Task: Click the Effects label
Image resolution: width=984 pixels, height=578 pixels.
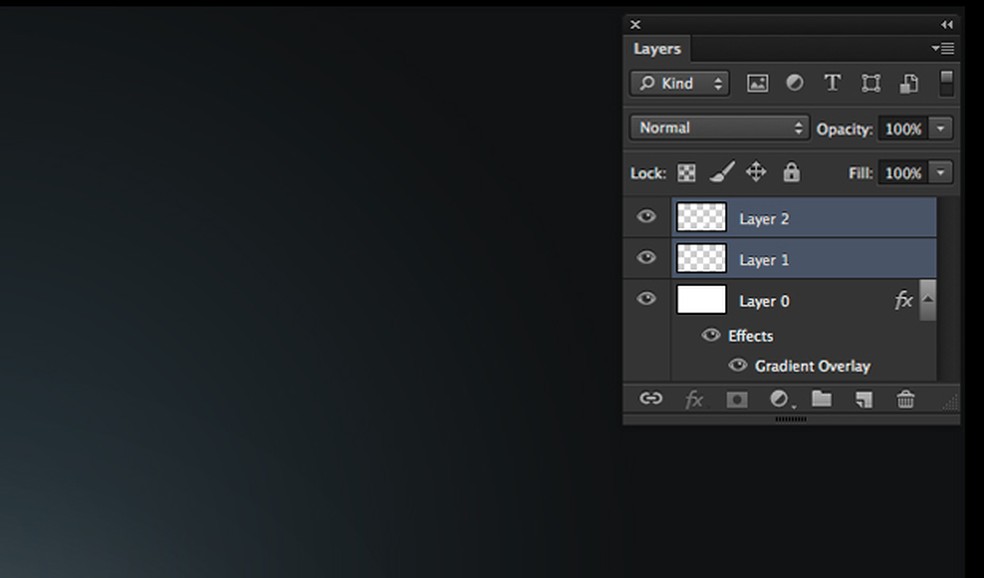Action: (x=751, y=336)
